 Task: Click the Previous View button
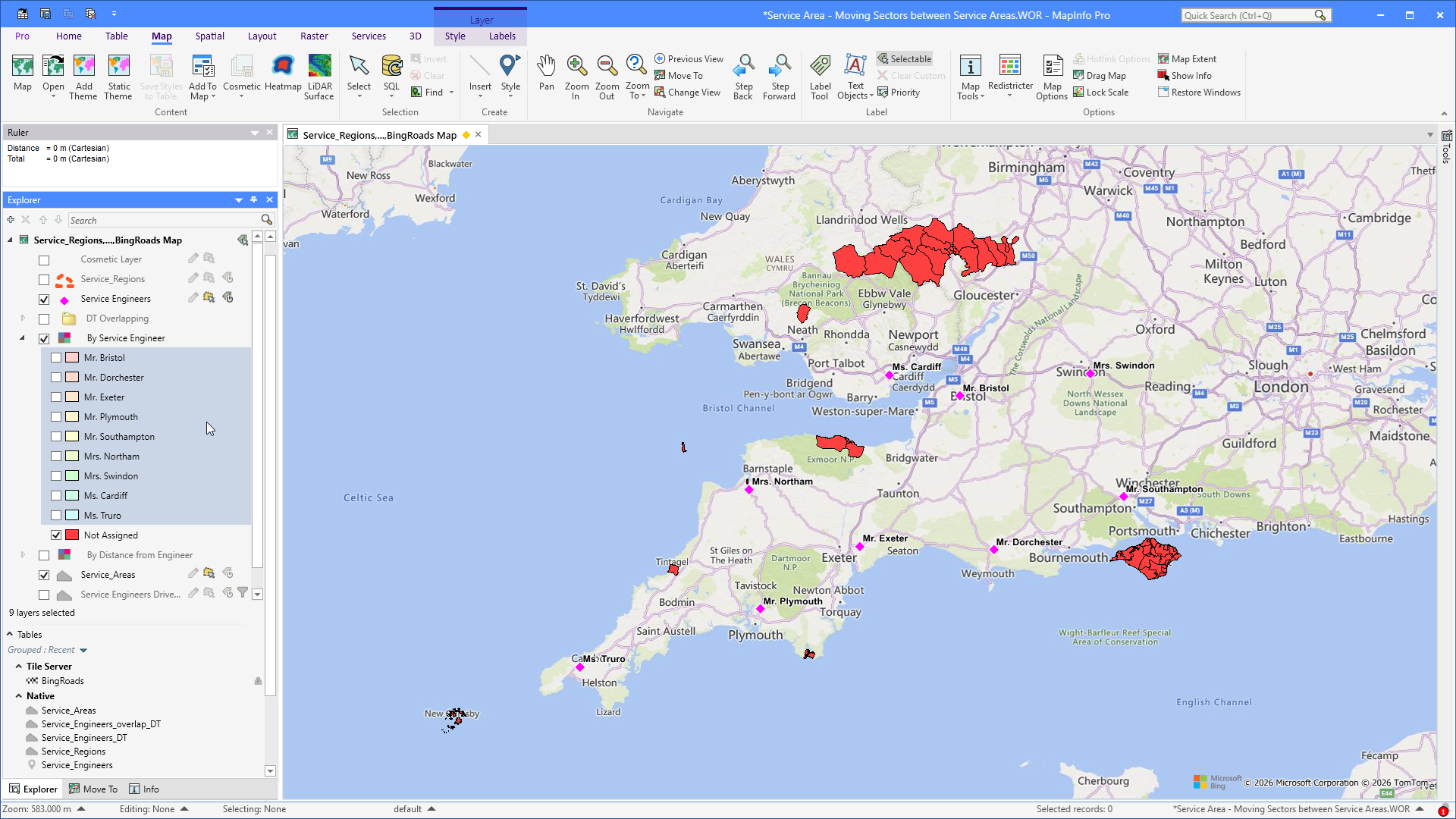(x=689, y=59)
